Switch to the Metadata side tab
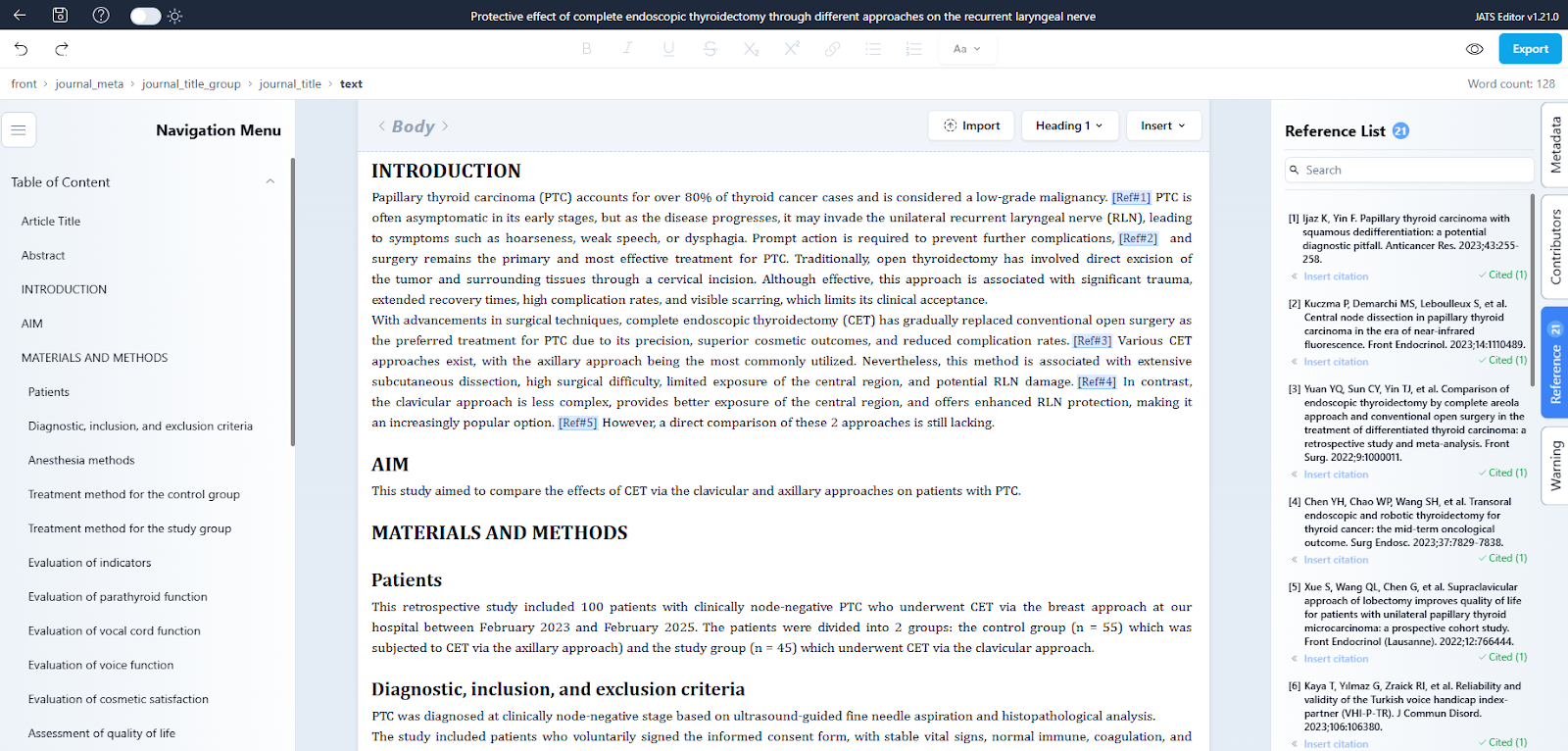The height and width of the screenshot is (751, 1568). [x=1555, y=145]
